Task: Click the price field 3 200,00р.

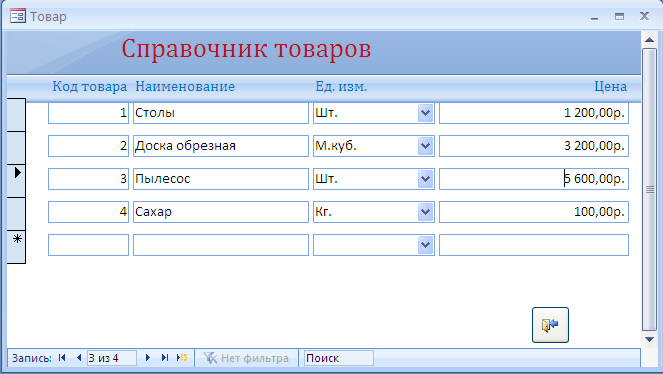Action: click(x=534, y=146)
